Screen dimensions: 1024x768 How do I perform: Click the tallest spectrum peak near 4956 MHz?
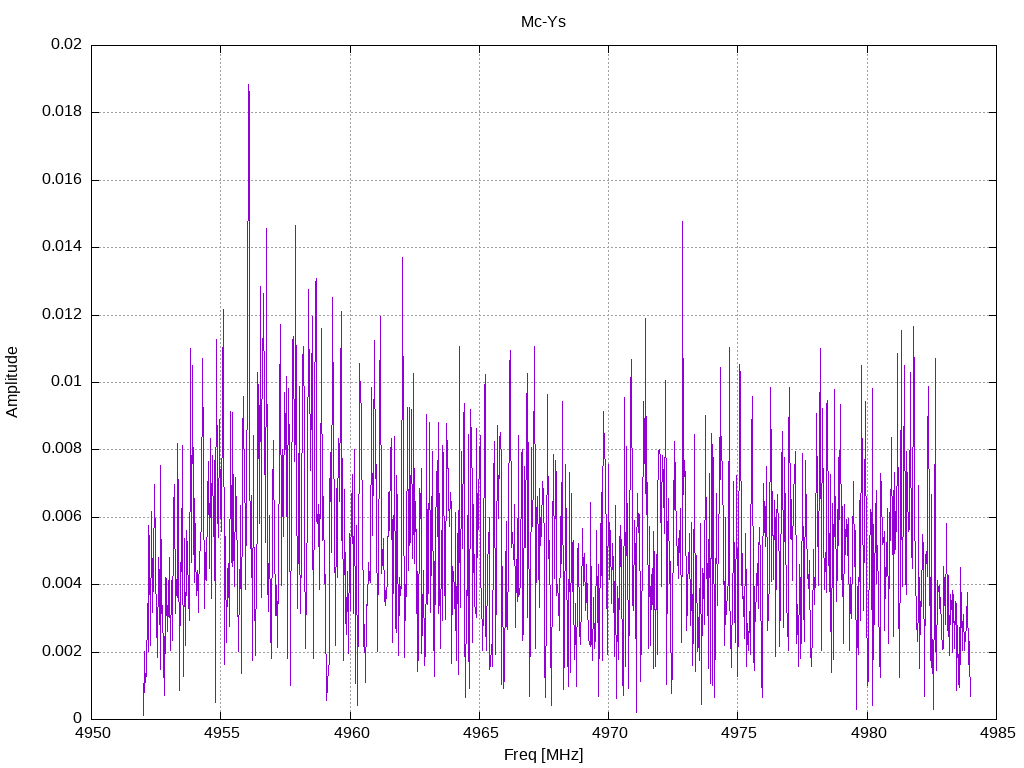pyautogui.click(x=248, y=85)
